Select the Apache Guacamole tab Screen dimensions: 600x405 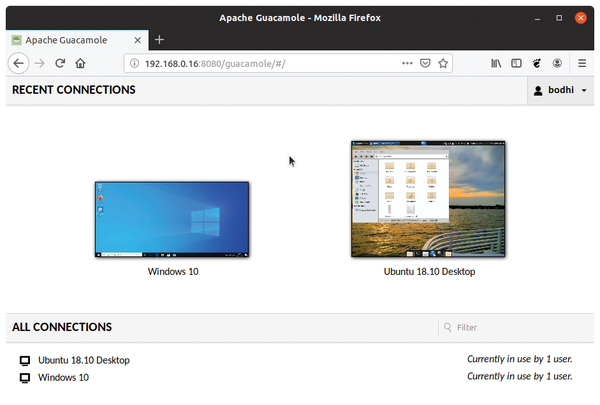[x=70, y=39]
